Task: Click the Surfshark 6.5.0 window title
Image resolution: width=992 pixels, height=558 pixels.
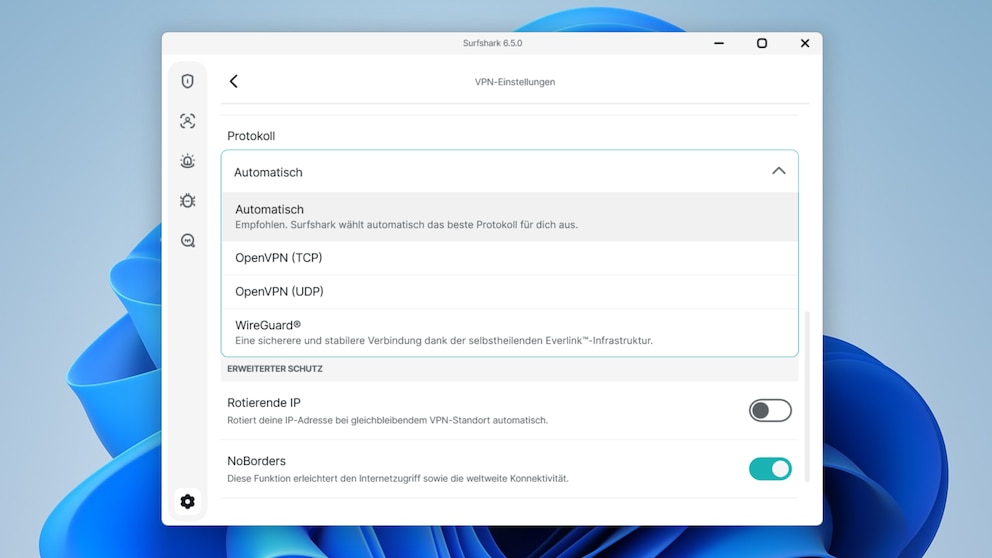Action: [x=492, y=43]
